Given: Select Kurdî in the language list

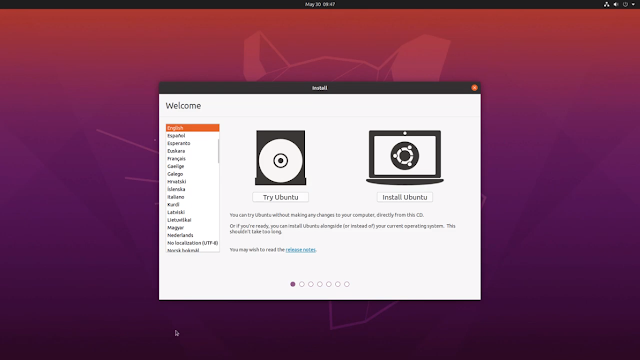Looking at the screenshot, I should (x=192, y=204).
